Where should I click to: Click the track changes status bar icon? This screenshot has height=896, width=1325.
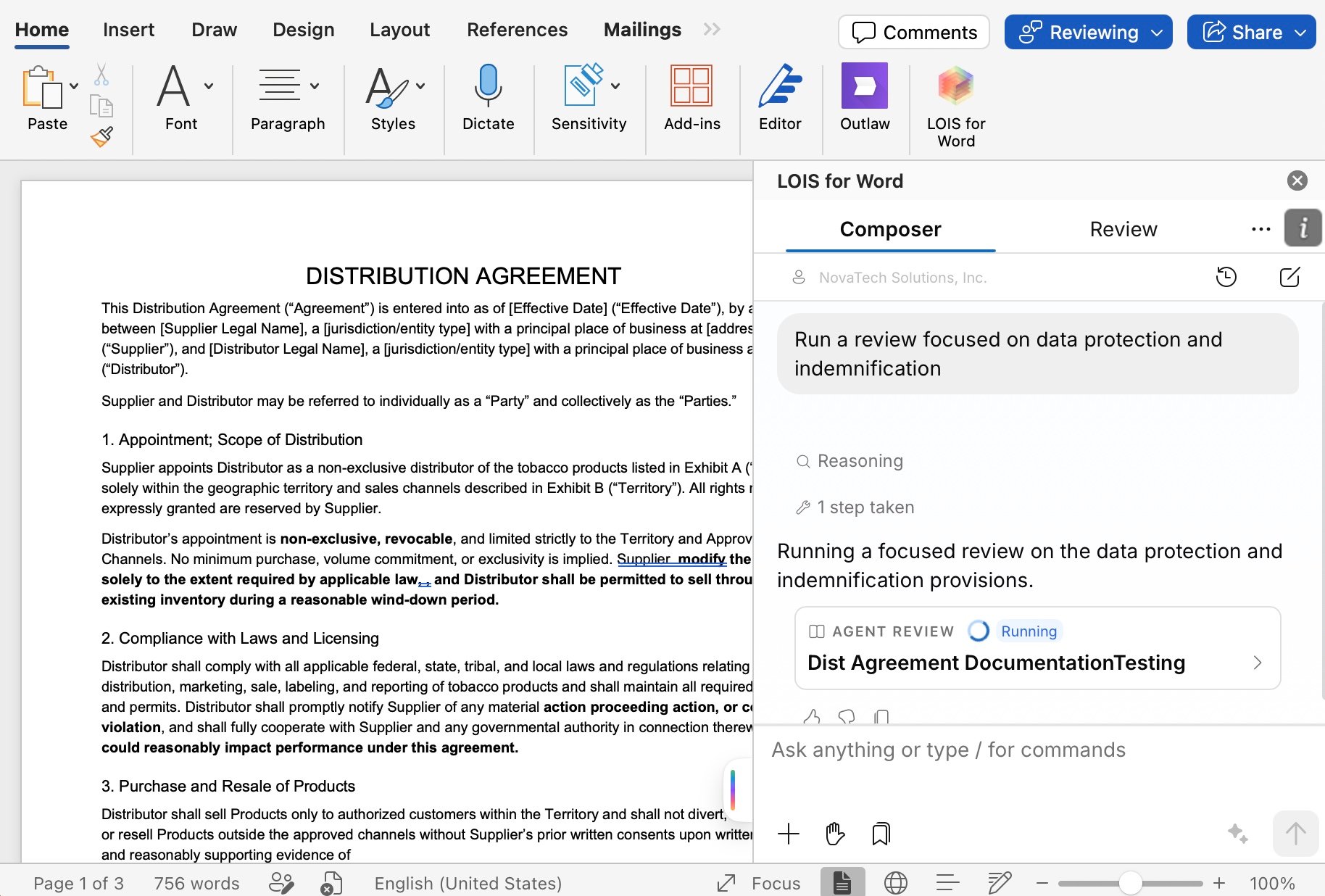[x=281, y=883]
